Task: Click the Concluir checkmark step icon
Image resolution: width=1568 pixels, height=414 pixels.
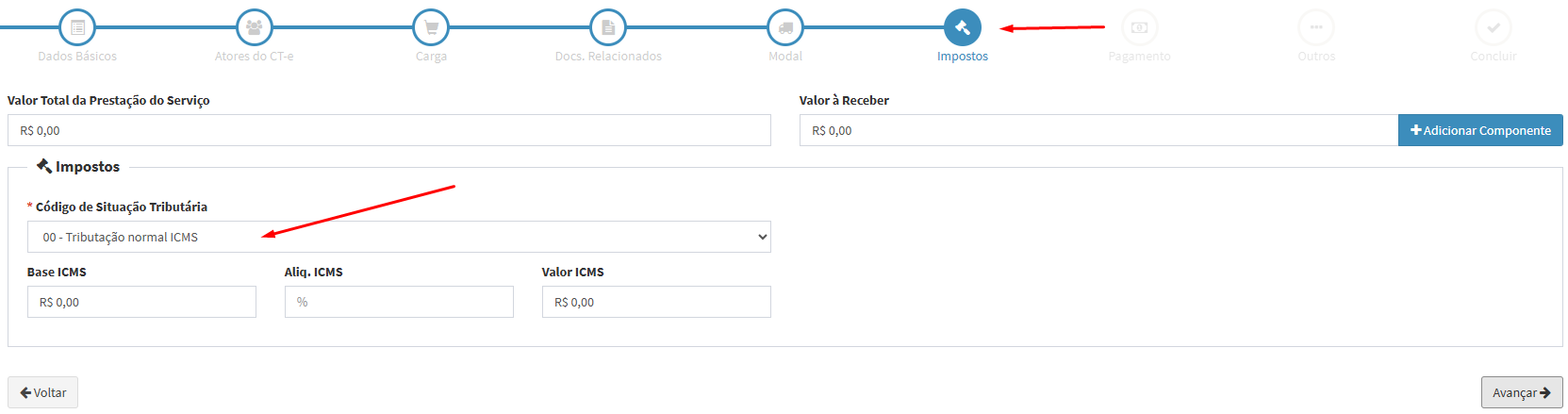Action: pyautogui.click(x=1494, y=27)
